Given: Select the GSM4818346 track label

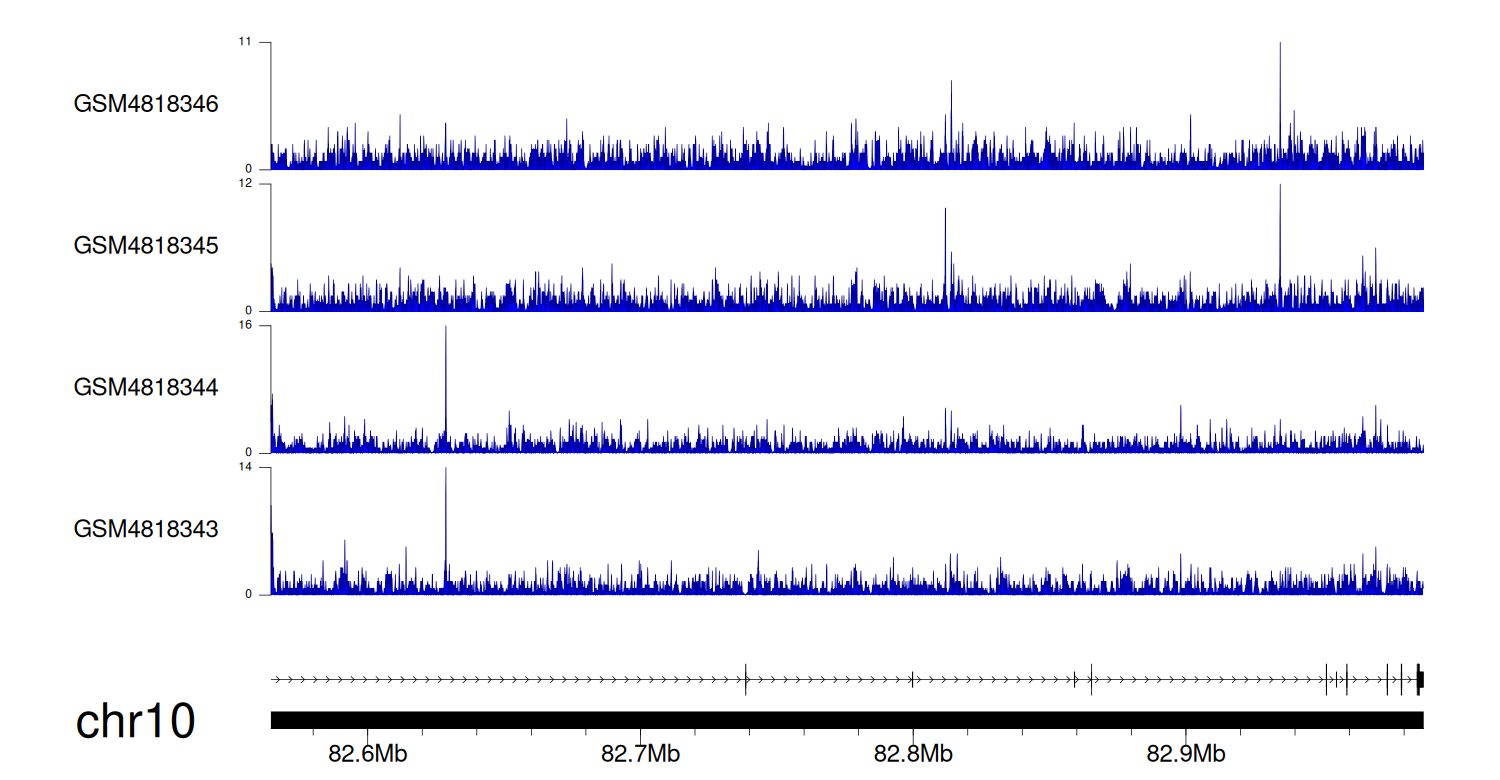Looking at the screenshot, I should [146, 104].
